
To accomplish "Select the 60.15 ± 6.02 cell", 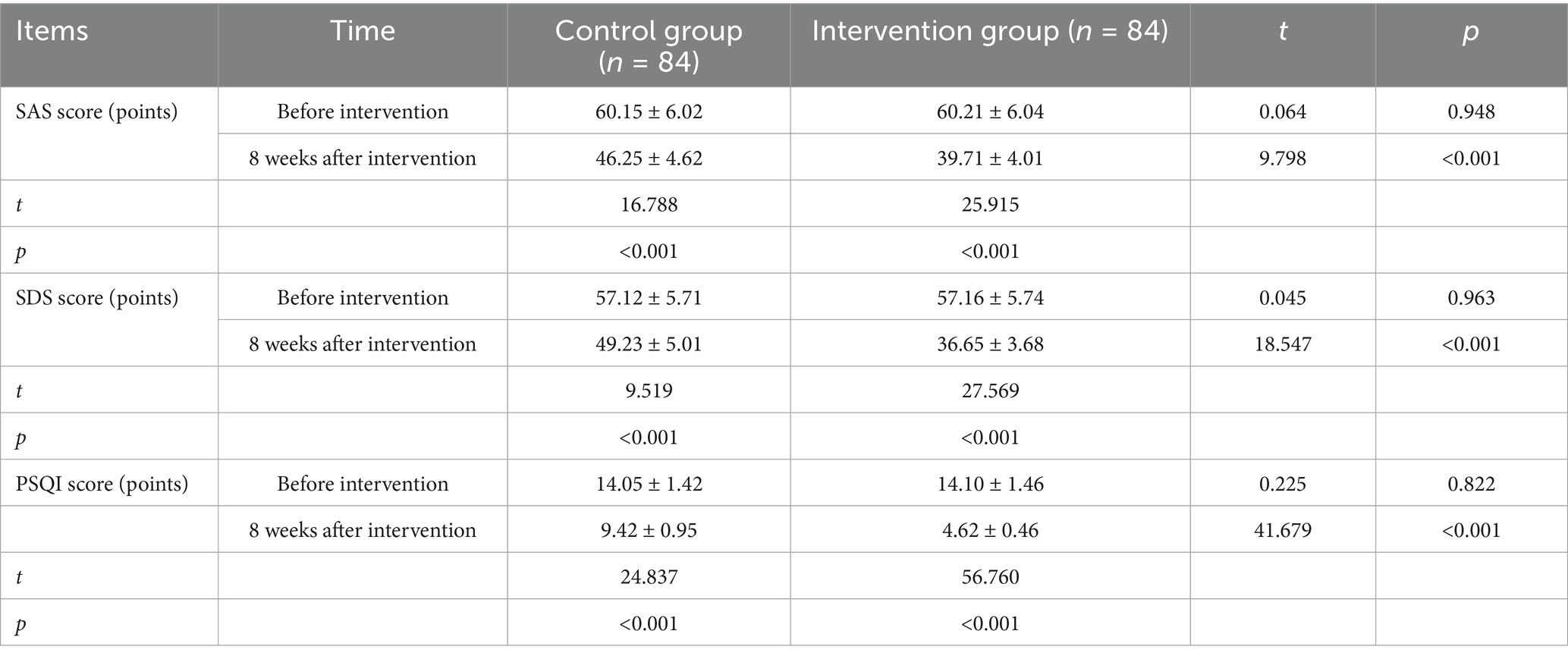I will 649,111.
